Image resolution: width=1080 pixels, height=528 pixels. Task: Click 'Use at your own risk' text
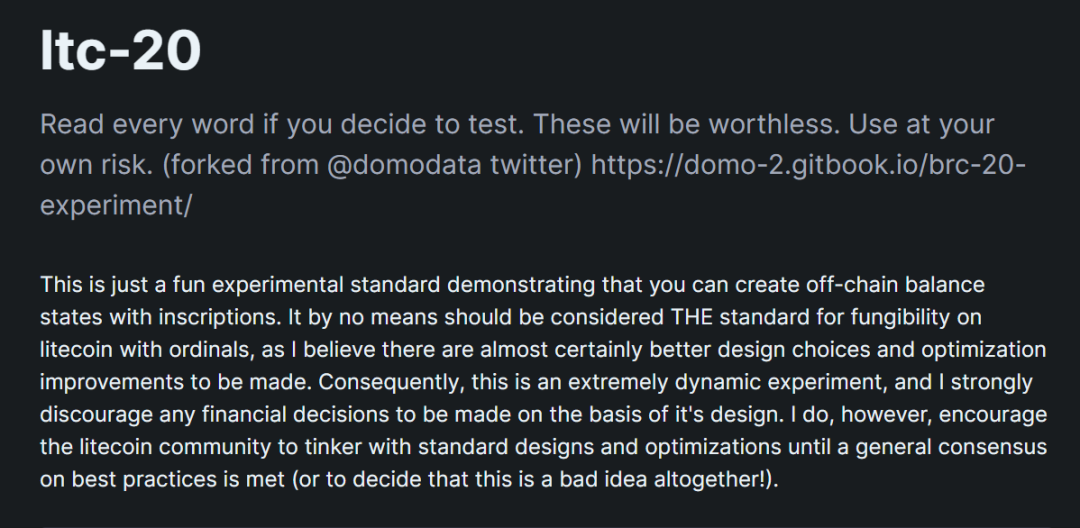(900, 125)
